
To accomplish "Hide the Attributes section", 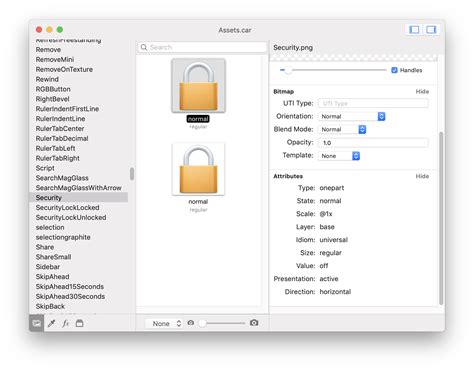I will point(422,176).
